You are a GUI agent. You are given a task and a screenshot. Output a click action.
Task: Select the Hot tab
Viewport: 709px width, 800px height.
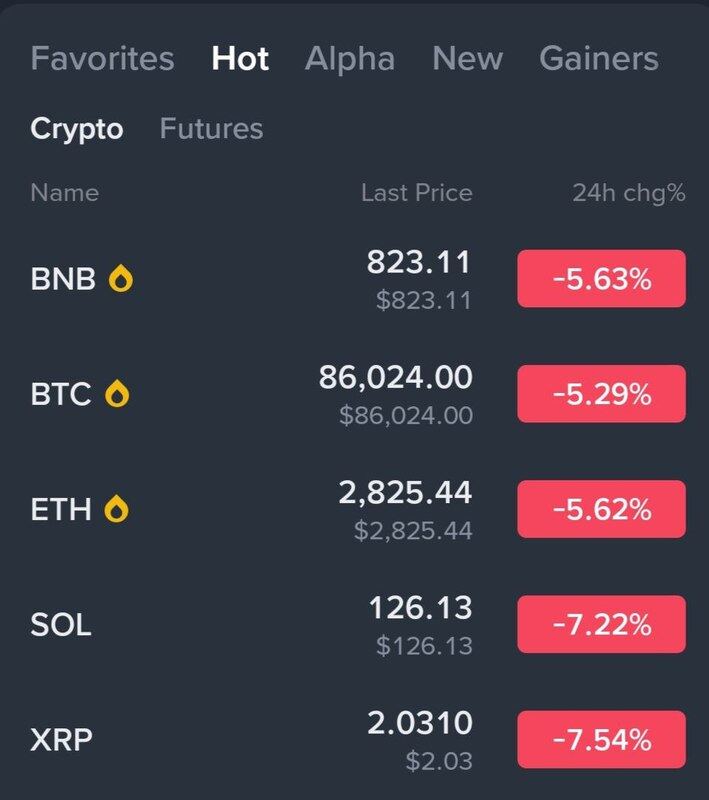tap(240, 58)
